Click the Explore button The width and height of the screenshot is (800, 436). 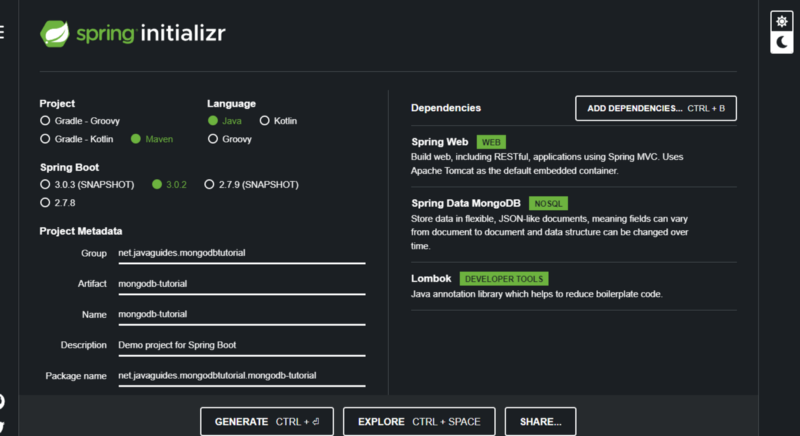click(x=419, y=422)
